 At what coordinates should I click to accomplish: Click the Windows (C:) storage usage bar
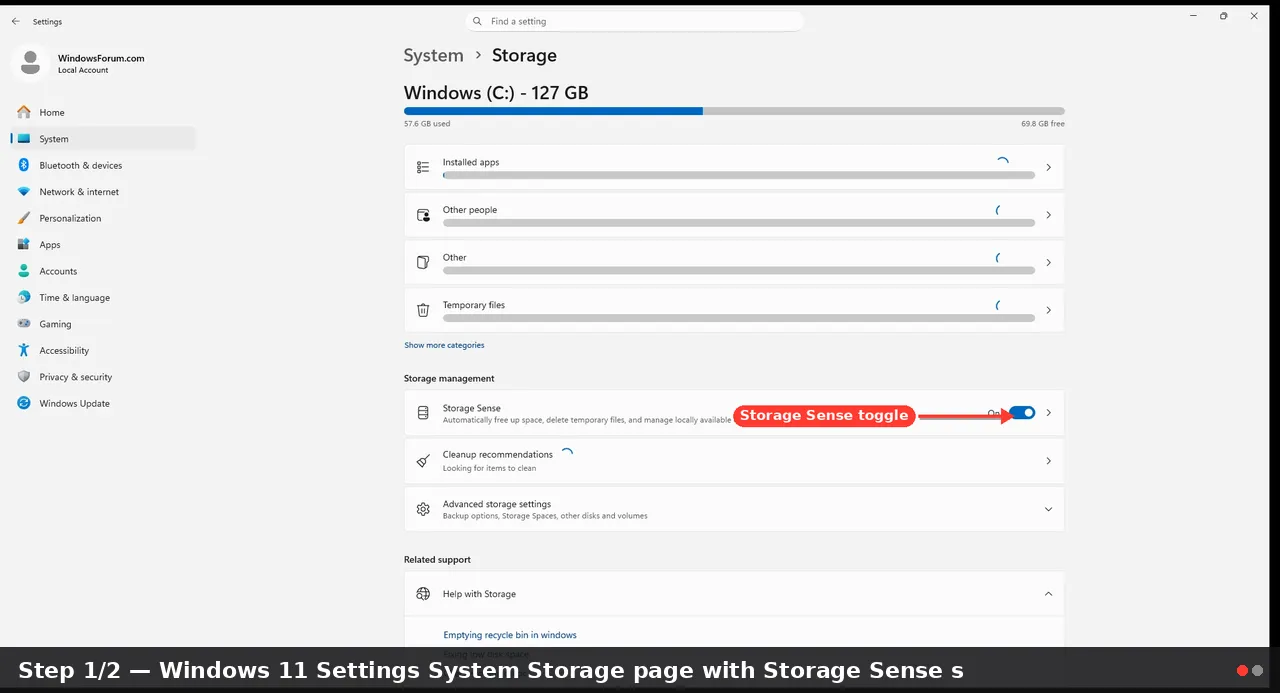[734, 111]
